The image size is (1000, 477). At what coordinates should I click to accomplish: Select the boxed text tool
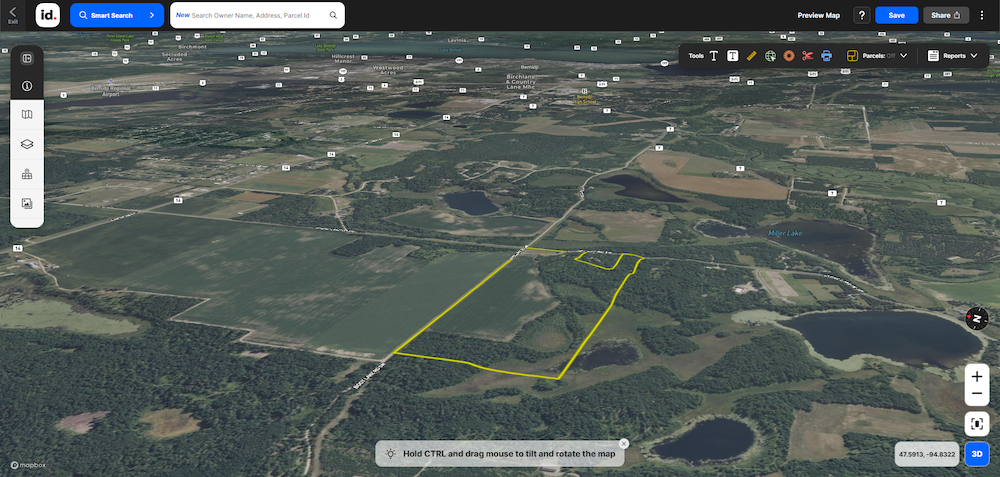point(733,56)
